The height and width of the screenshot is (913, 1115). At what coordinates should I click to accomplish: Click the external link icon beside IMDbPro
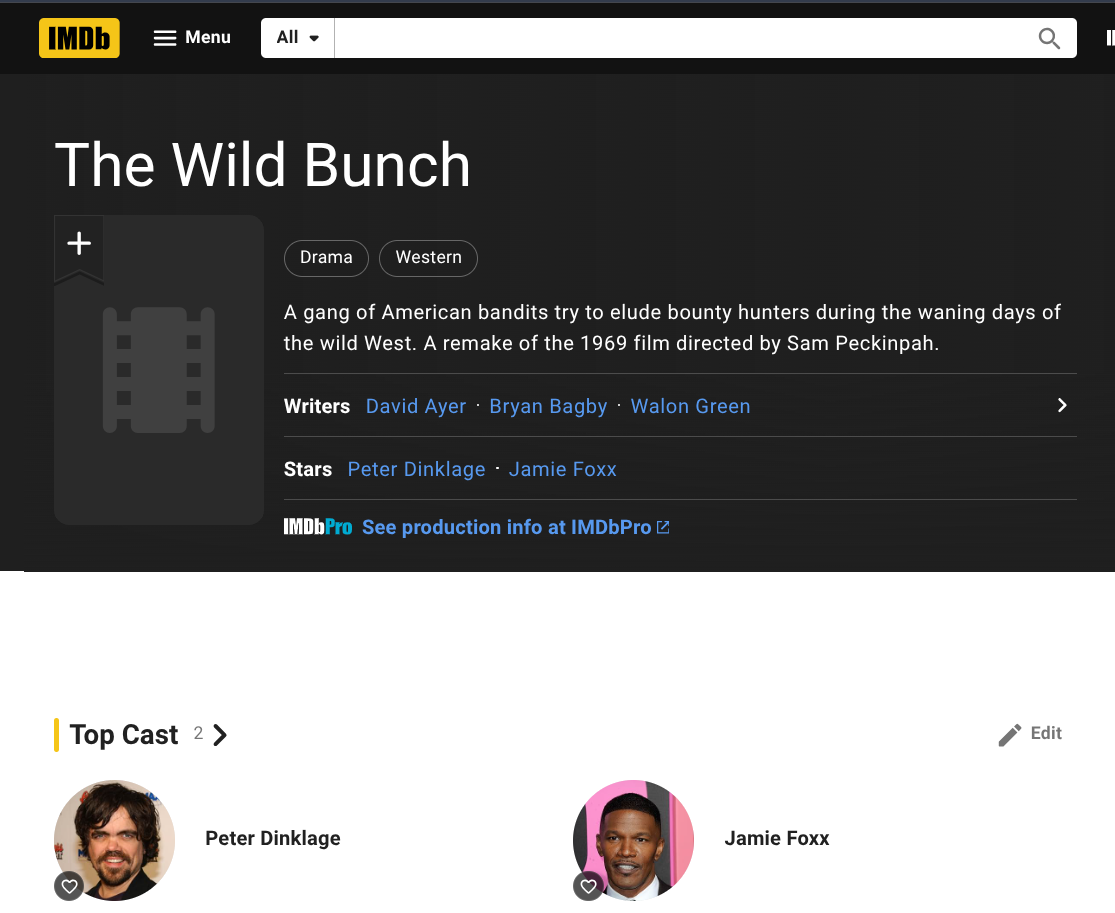(663, 527)
